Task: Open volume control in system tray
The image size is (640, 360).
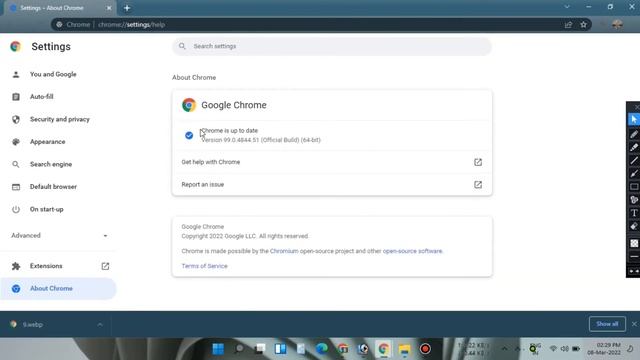Action: tap(564, 349)
